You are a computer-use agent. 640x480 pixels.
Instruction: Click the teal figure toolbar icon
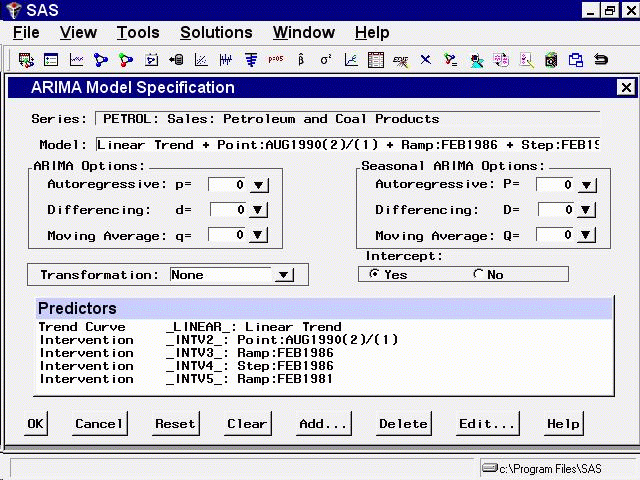coord(476,61)
